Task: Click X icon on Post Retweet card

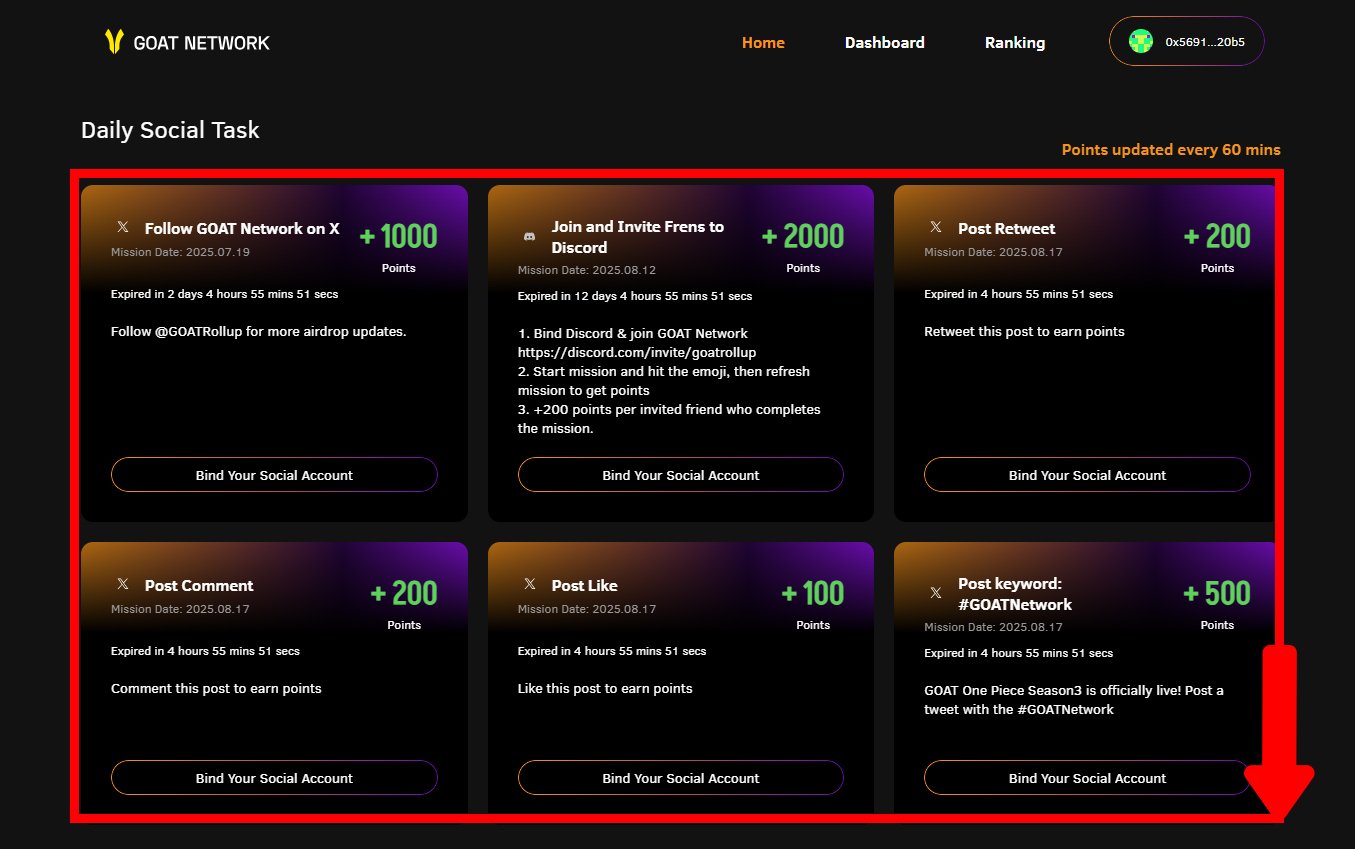Action: pyautogui.click(x=936, y=228)
